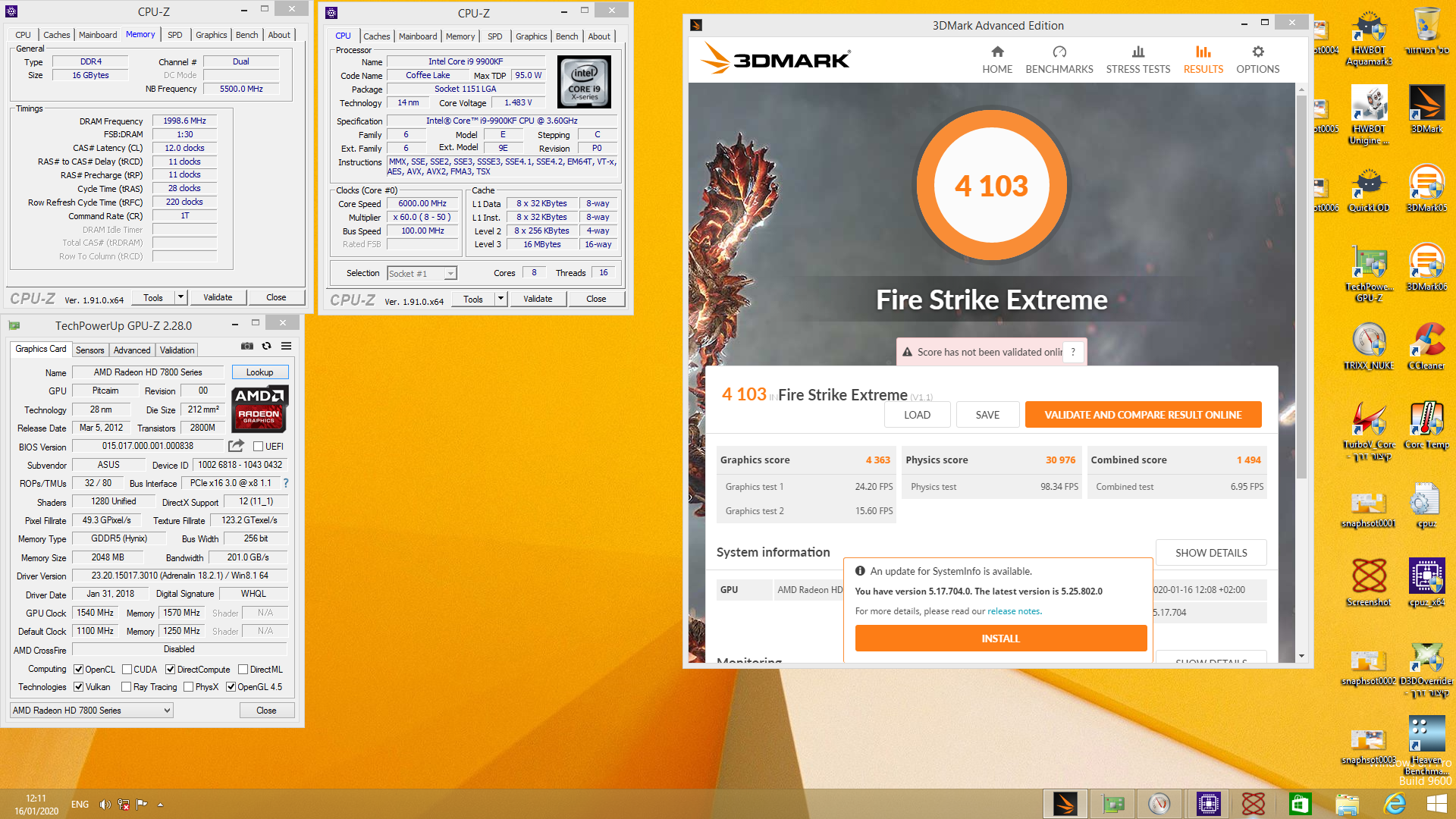Click the SAVE result button
Screen dimensions: 1456x819
tap(987, 415)
